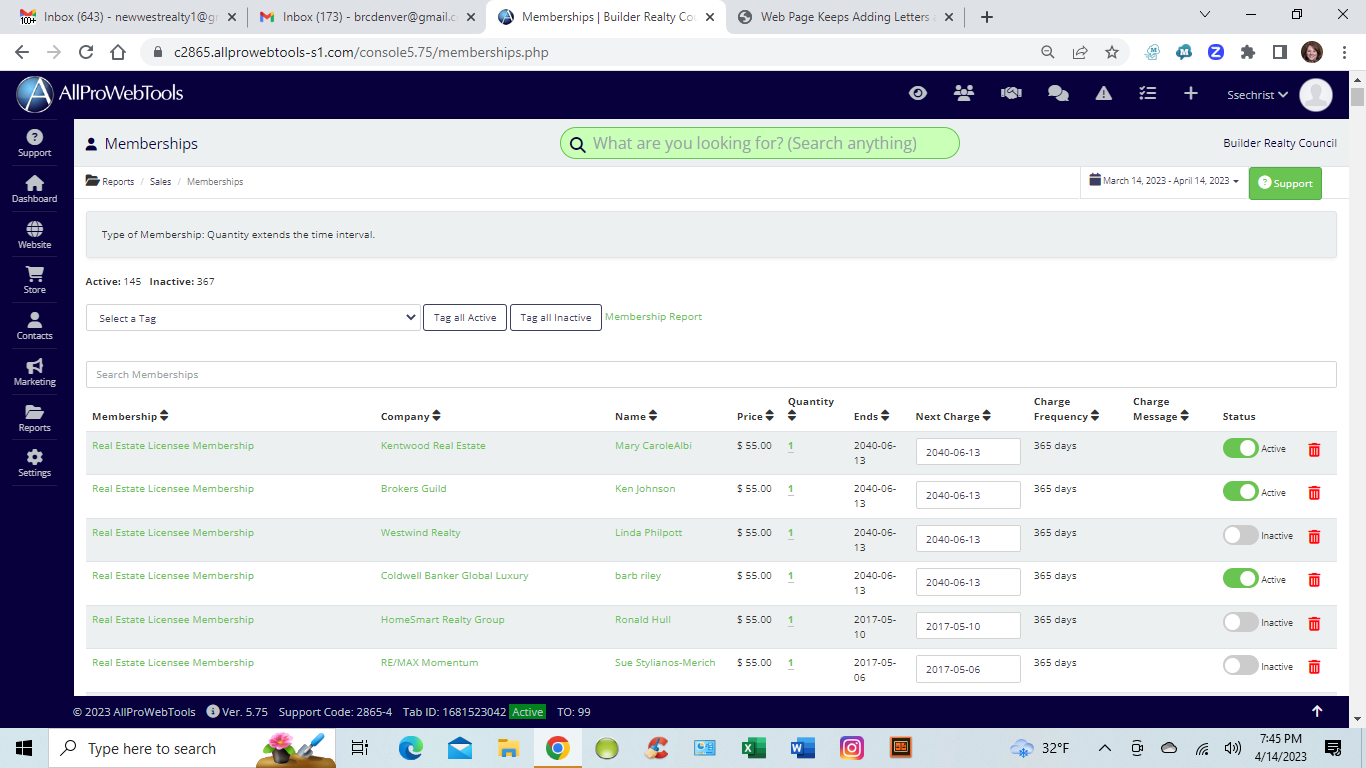The height and width of the screenshot is (768, 1366).
Task: Click the back-to-top arrow in footer
Action: [x=1317, y=711]
